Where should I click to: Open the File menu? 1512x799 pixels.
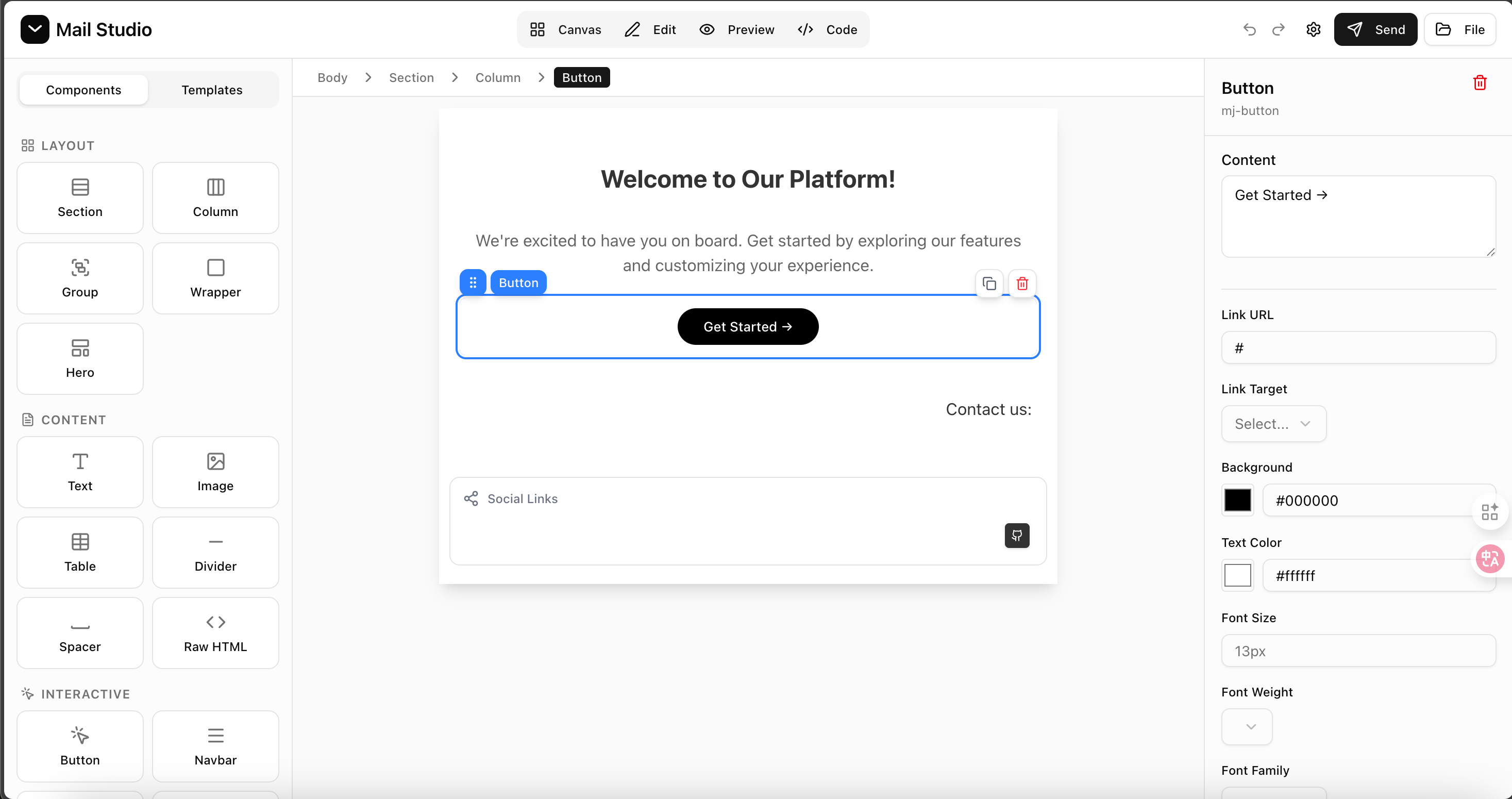tap(1460, 29)
